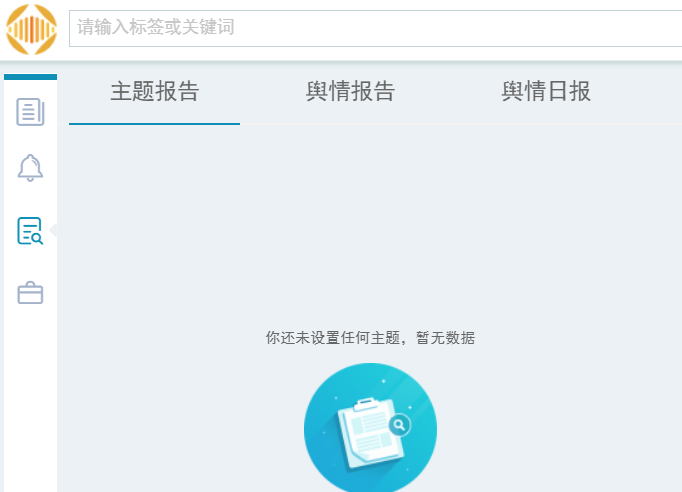The height and width of the screenshot is (492, 682).
Task: Open the bell alerts sidebar icon
Action: (x=30, y=167)
